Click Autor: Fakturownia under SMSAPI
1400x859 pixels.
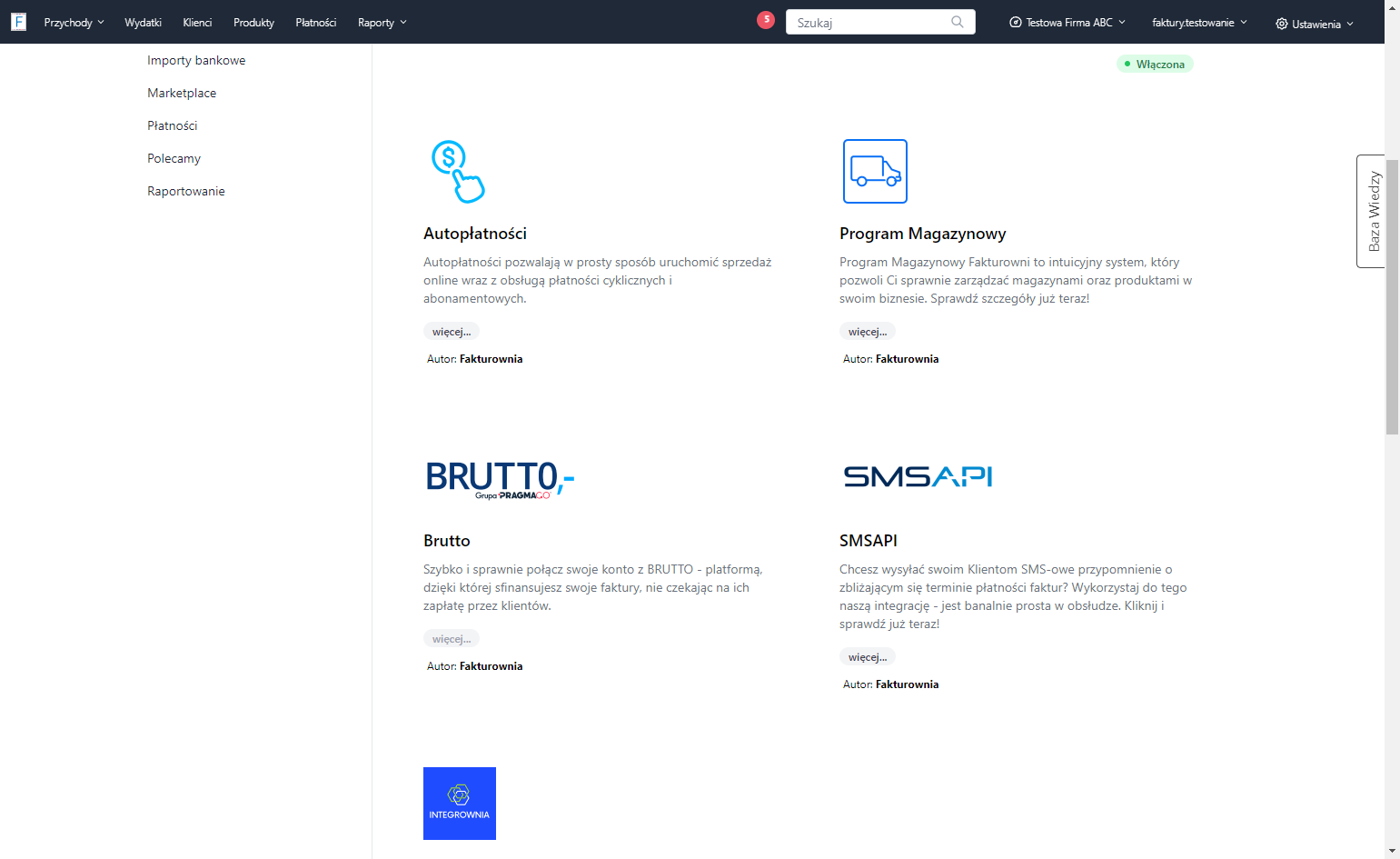click(x=891, y=684)
